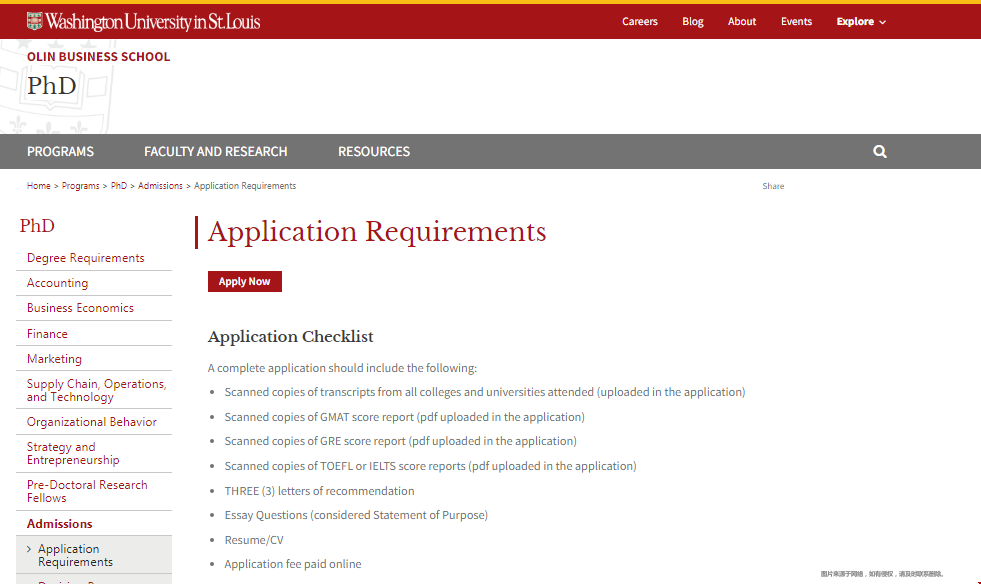
Task: Open Degree Requirements in the sidebar
Action: pyautogui.click(x=86, y=258)
